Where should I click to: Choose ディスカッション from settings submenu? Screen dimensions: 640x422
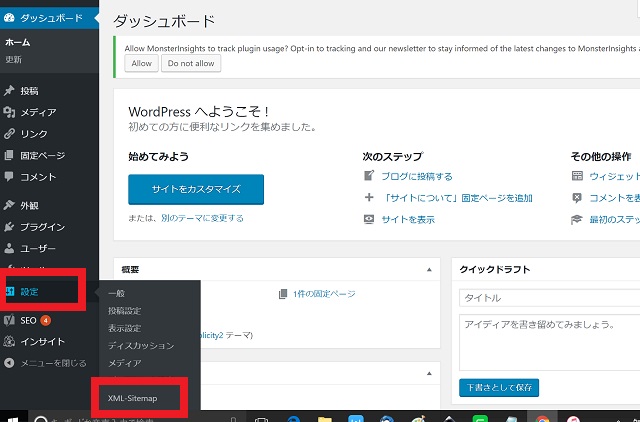141,346
